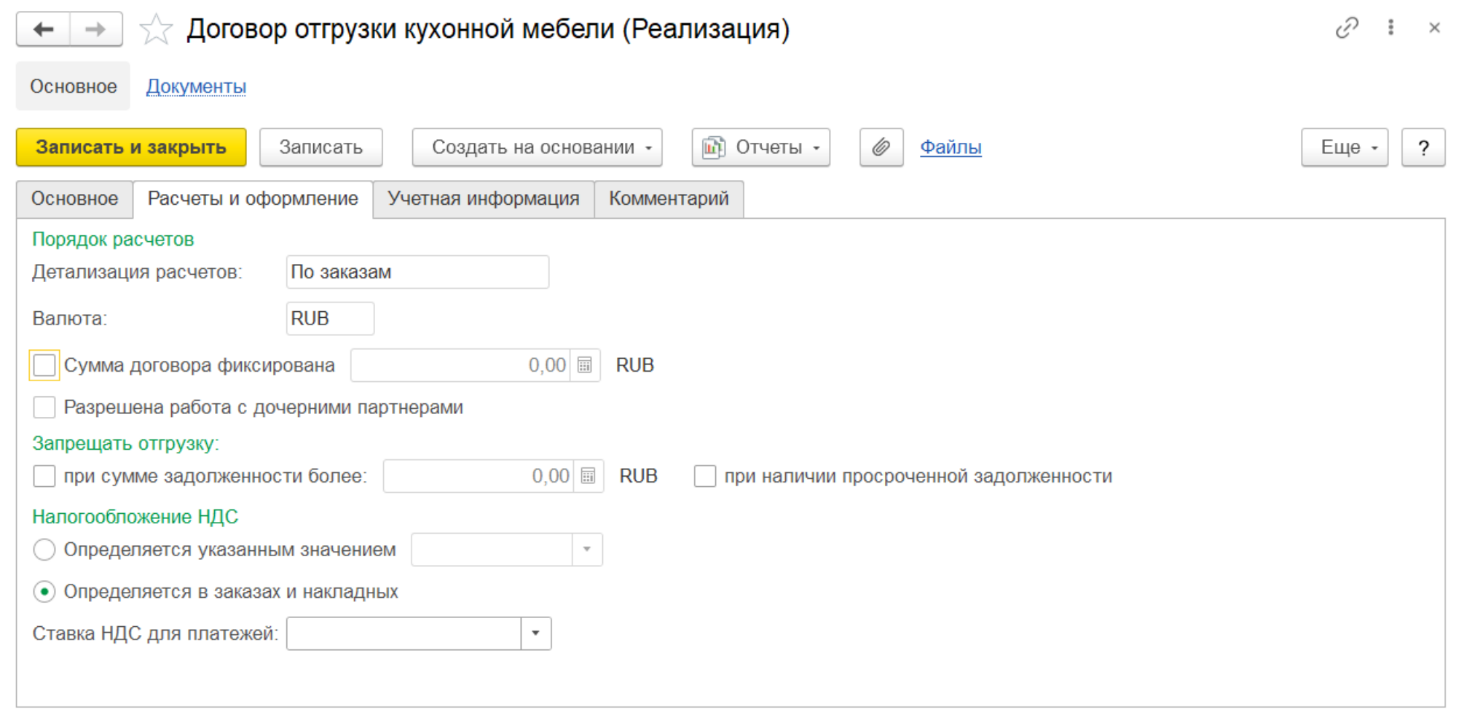Click the back navigation arrow
The image size is (1472, 726).
click(43, 30)
